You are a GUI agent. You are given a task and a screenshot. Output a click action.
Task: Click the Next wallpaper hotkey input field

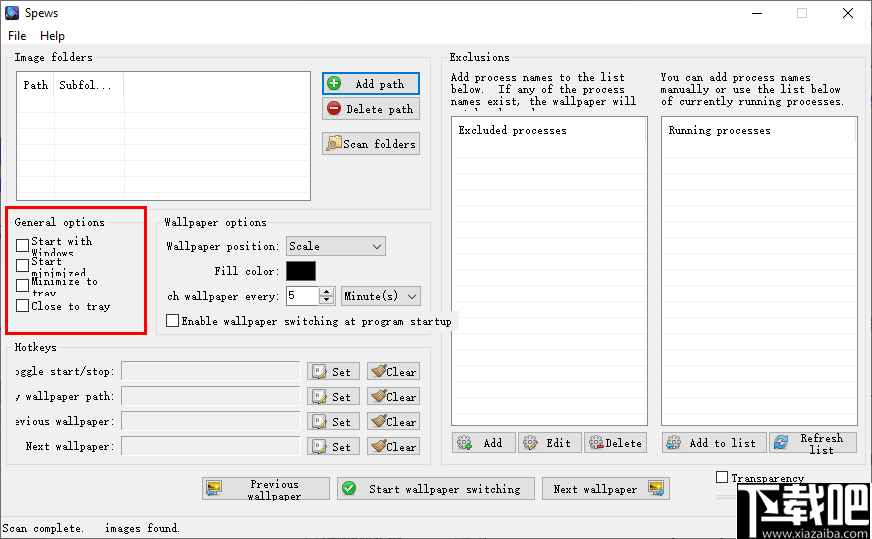211,446
